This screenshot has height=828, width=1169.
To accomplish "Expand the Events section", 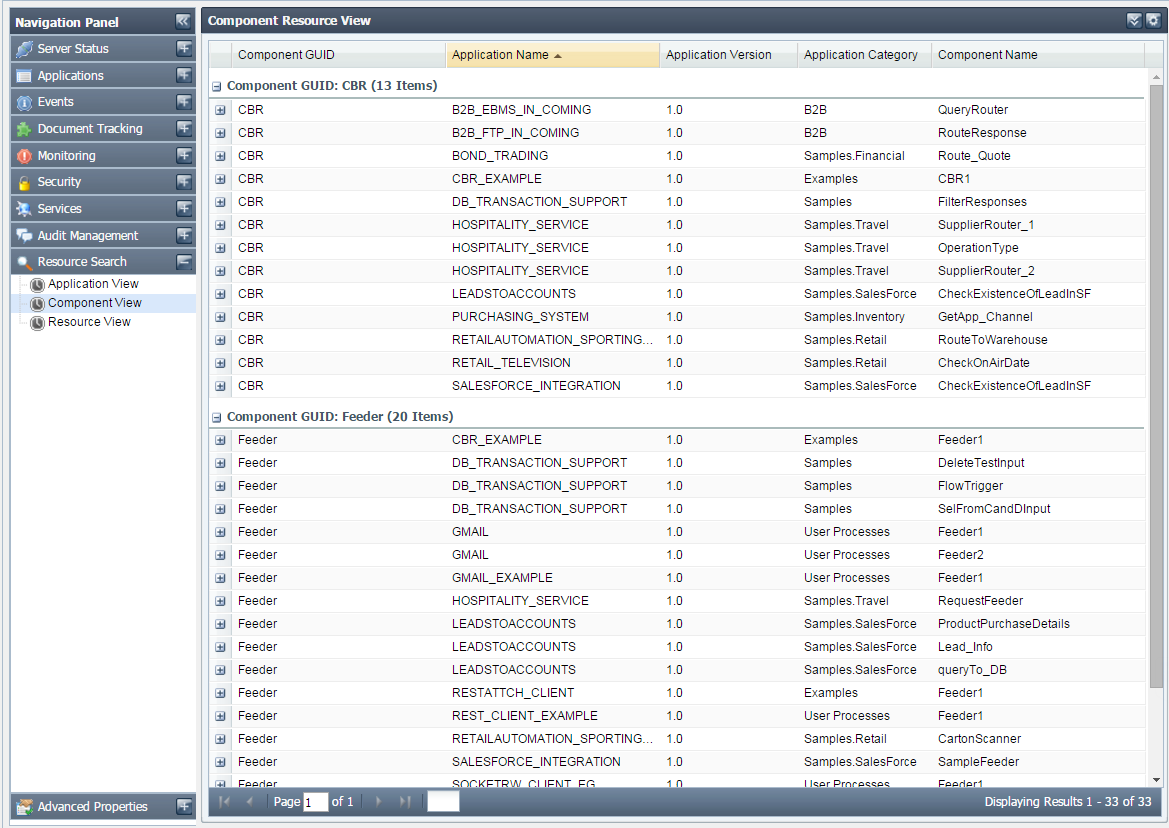I will pyautogui.click(x=184, y=101).
